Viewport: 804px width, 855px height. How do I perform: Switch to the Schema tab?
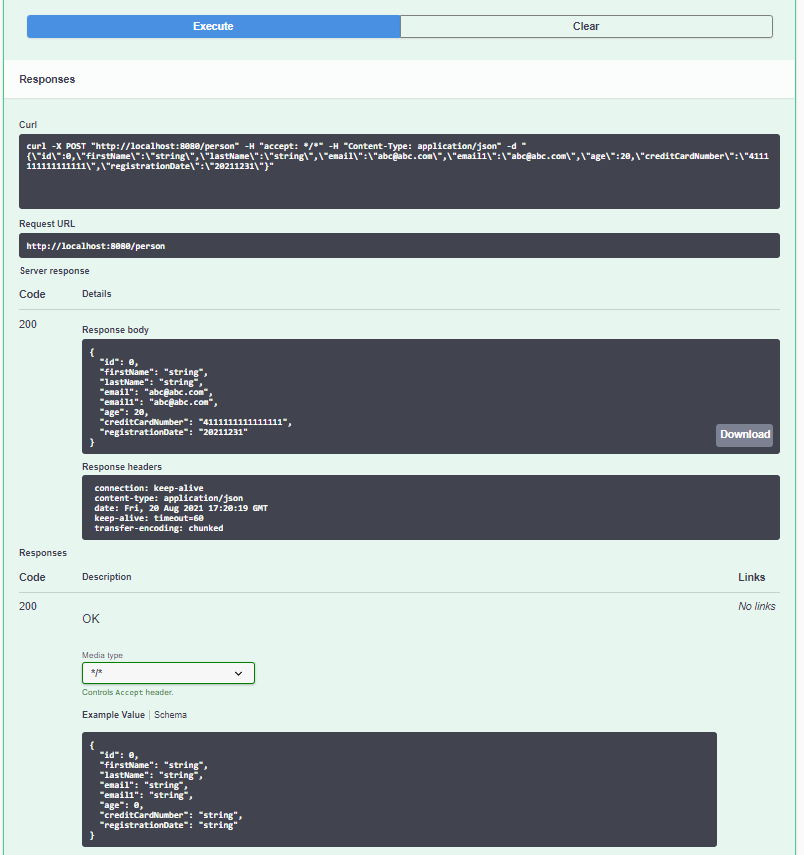[170, 715]
